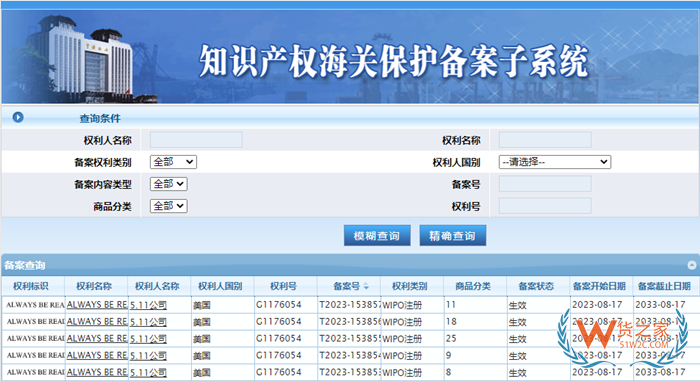Open ALWAYS BE RE link in category 8 row
Image resolution: width=700 pixels, height=381 pixels.
click(97, 372)
